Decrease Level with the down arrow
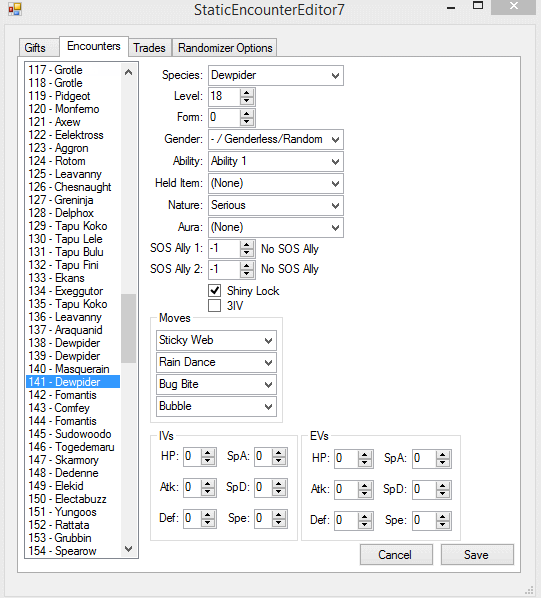The image size is (541, 598). coord(247,101)
